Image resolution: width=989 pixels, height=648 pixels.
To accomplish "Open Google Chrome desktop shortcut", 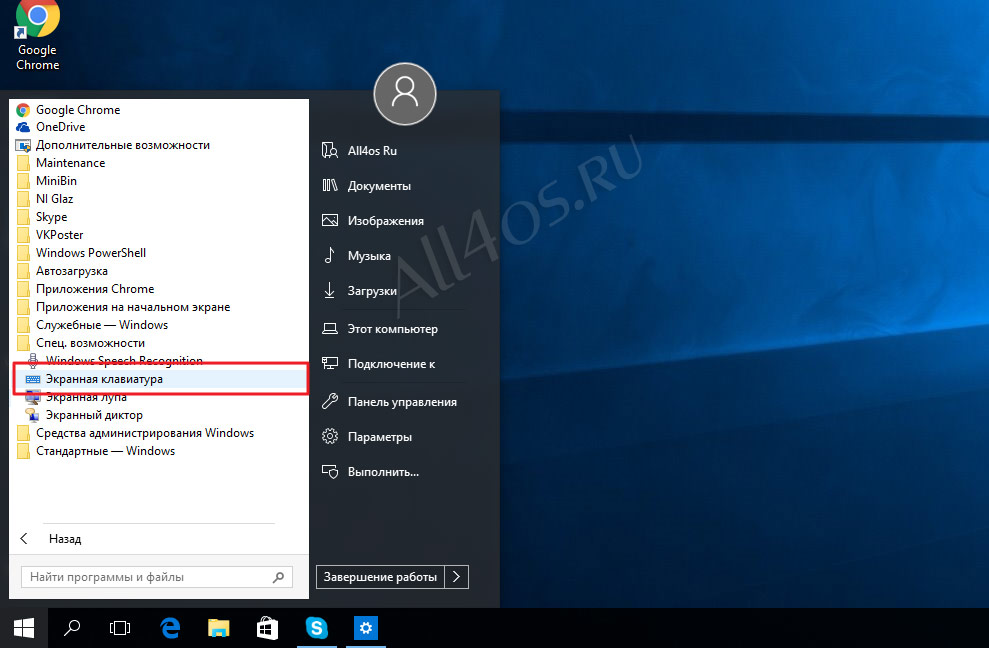I will point(37,37).
